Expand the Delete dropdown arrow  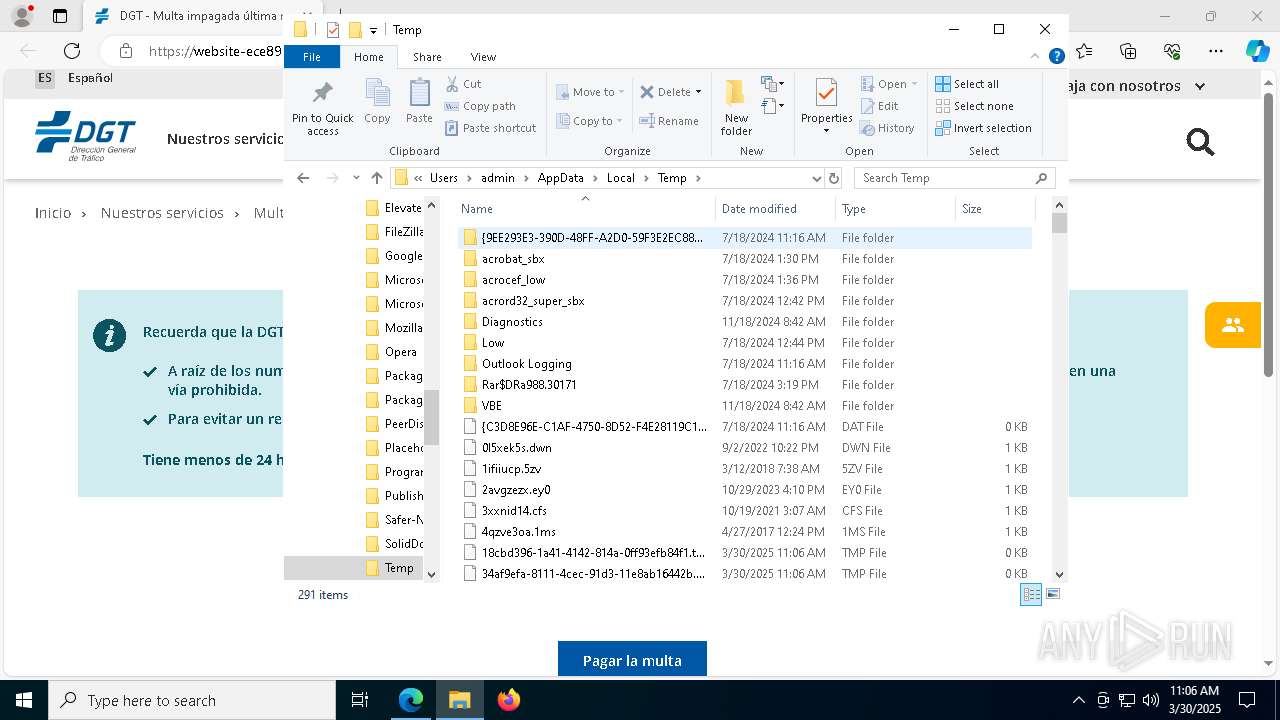[698, 92]
